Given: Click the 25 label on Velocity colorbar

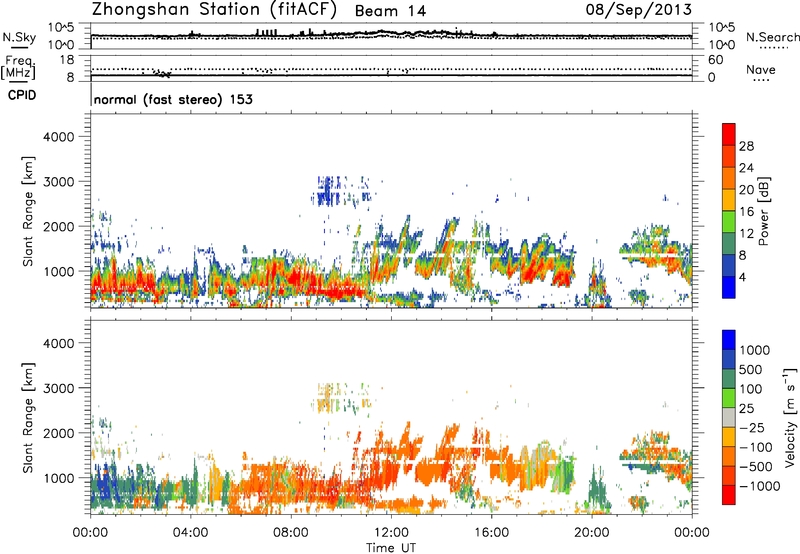Looking at the screenshot, I should click(746, 409).
